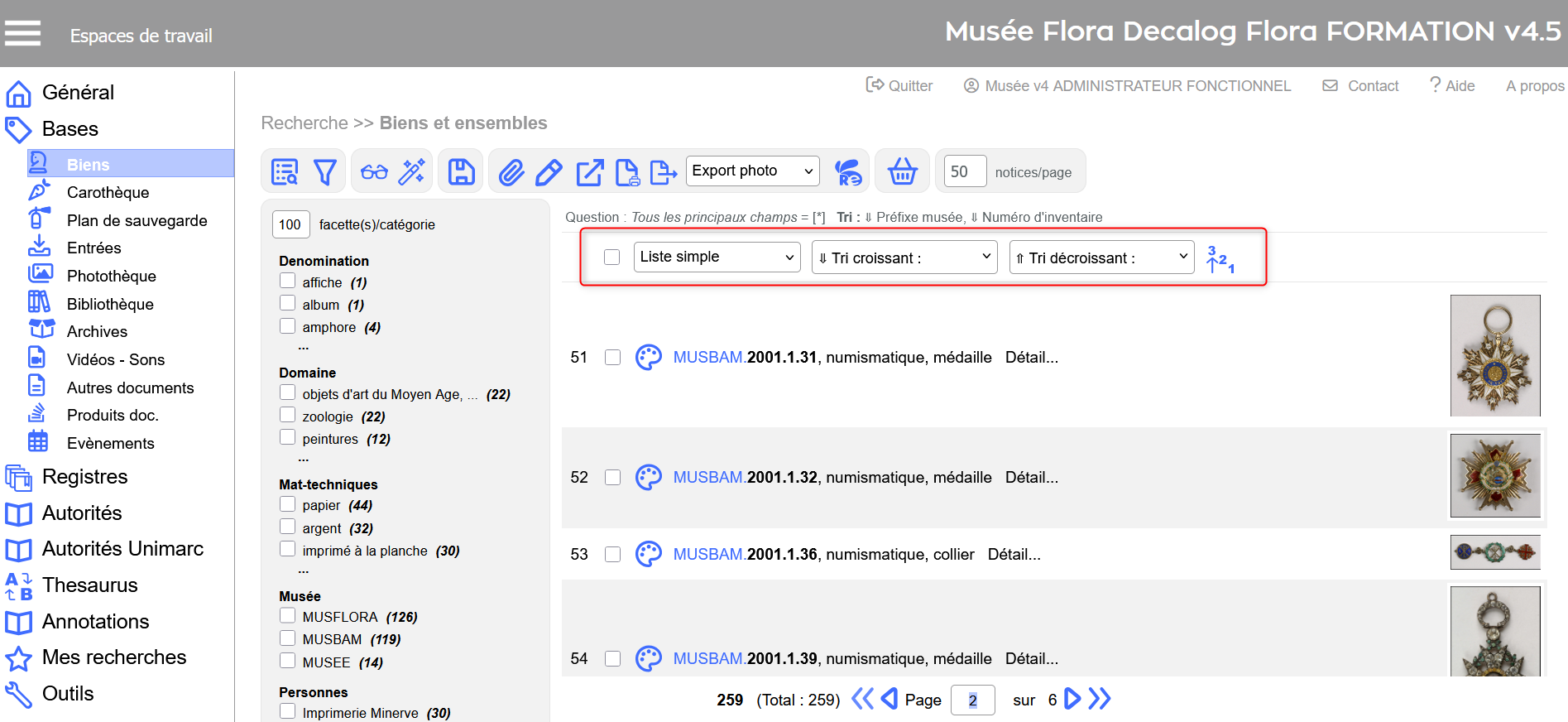Screen dimensions: 1568x722
Task: Enable the MUSFLORA museum facet checkbox
Action: pyautogui.click(x=288, y=616)
